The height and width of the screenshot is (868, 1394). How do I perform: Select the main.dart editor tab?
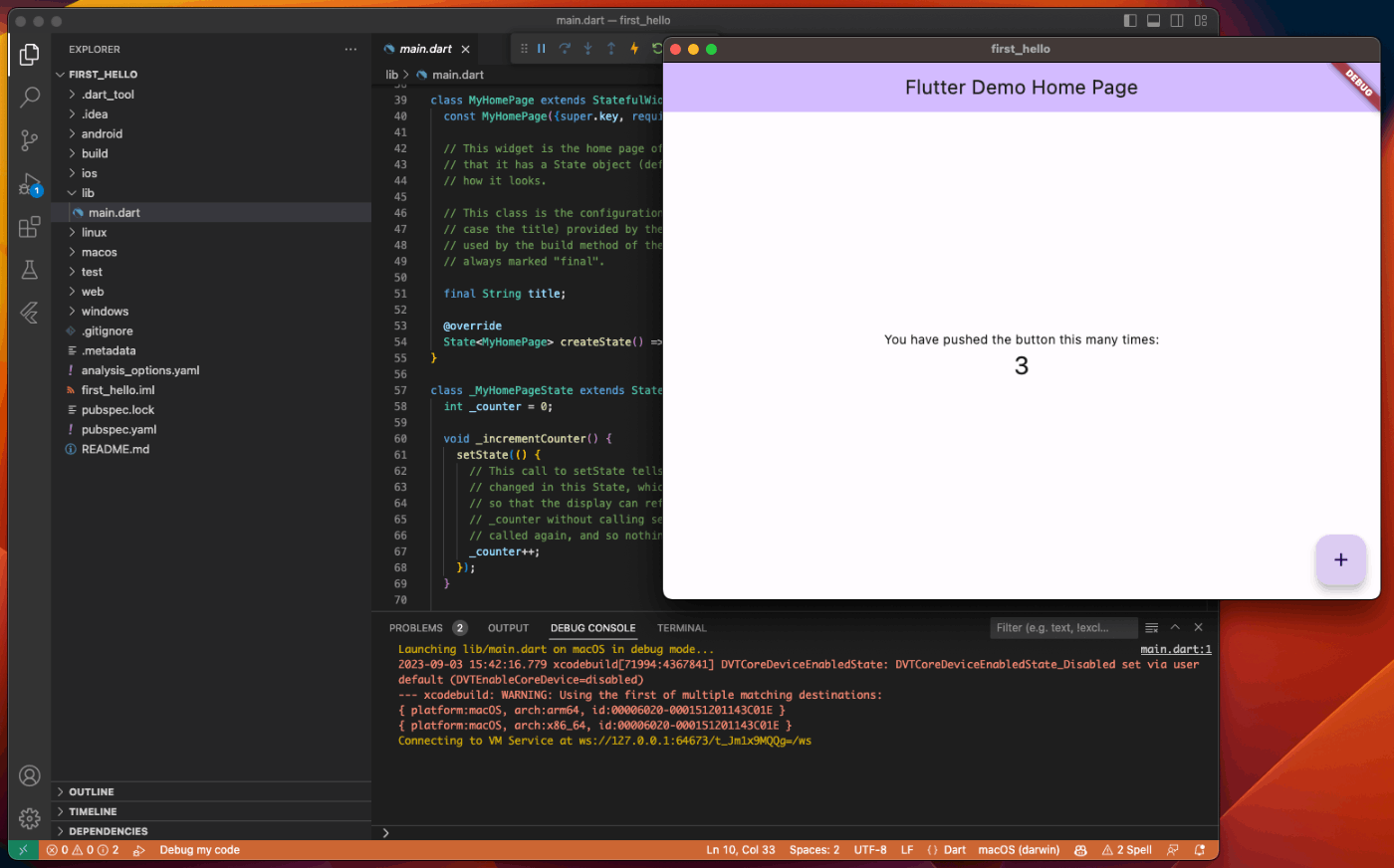[x=426, y=49]
